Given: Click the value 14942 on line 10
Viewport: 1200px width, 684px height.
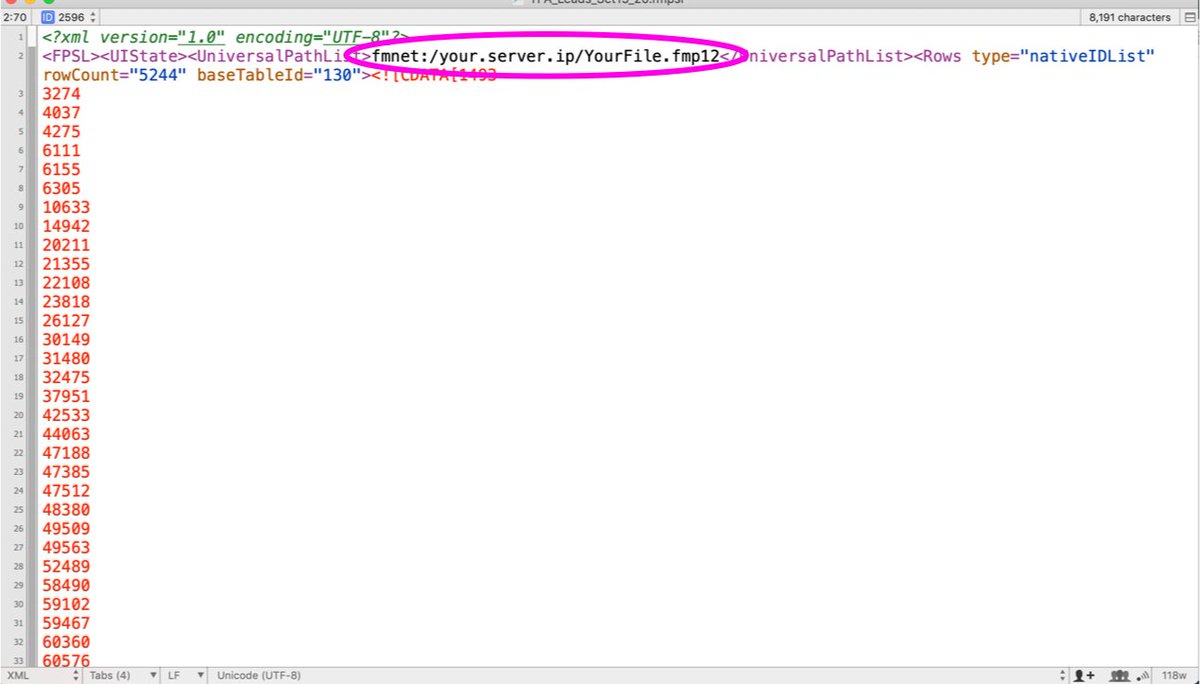Looking at the screenshot, I should 67,226.
